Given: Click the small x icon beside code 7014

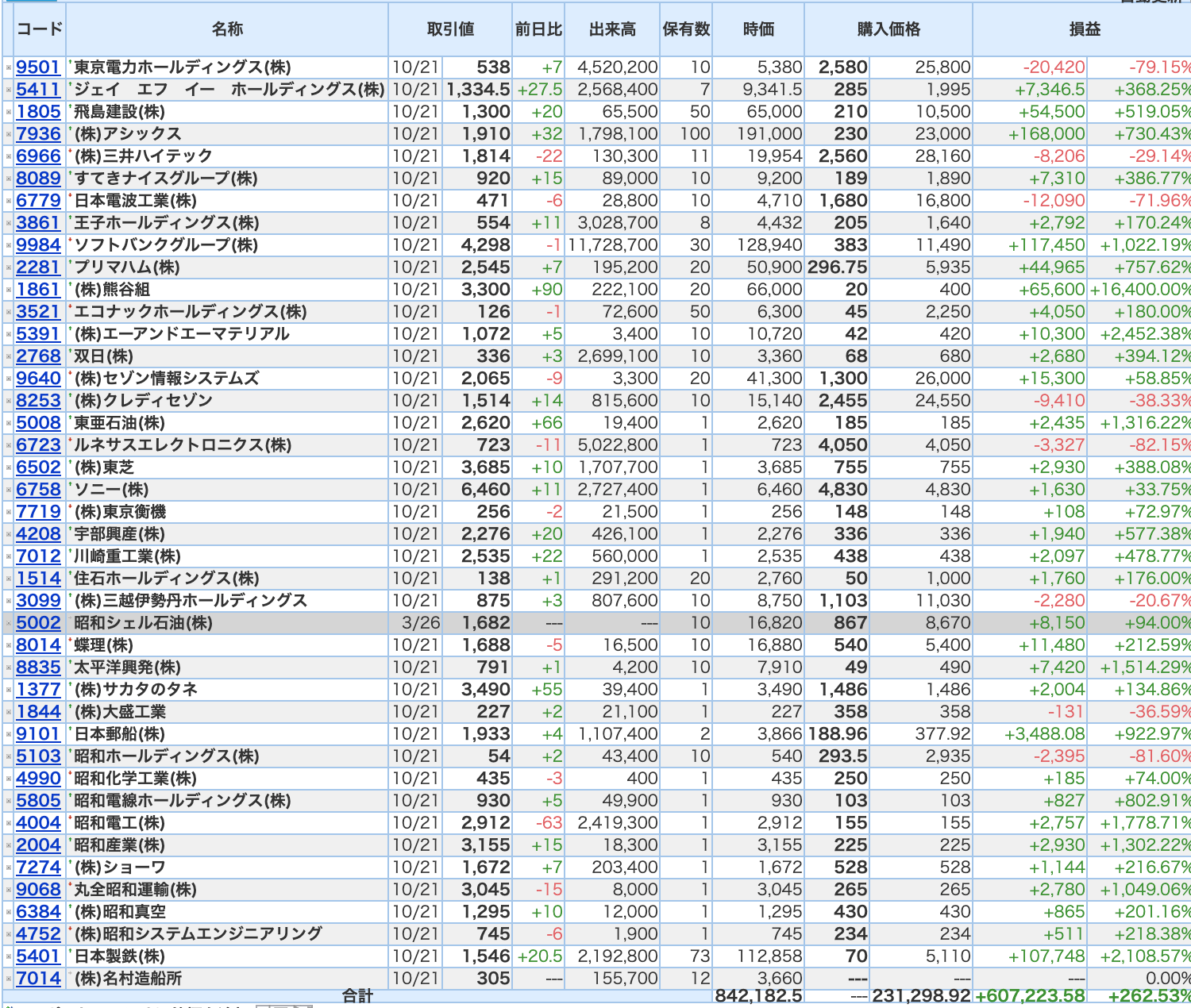Looking at the screenshot, I should [x=9, y=979].
